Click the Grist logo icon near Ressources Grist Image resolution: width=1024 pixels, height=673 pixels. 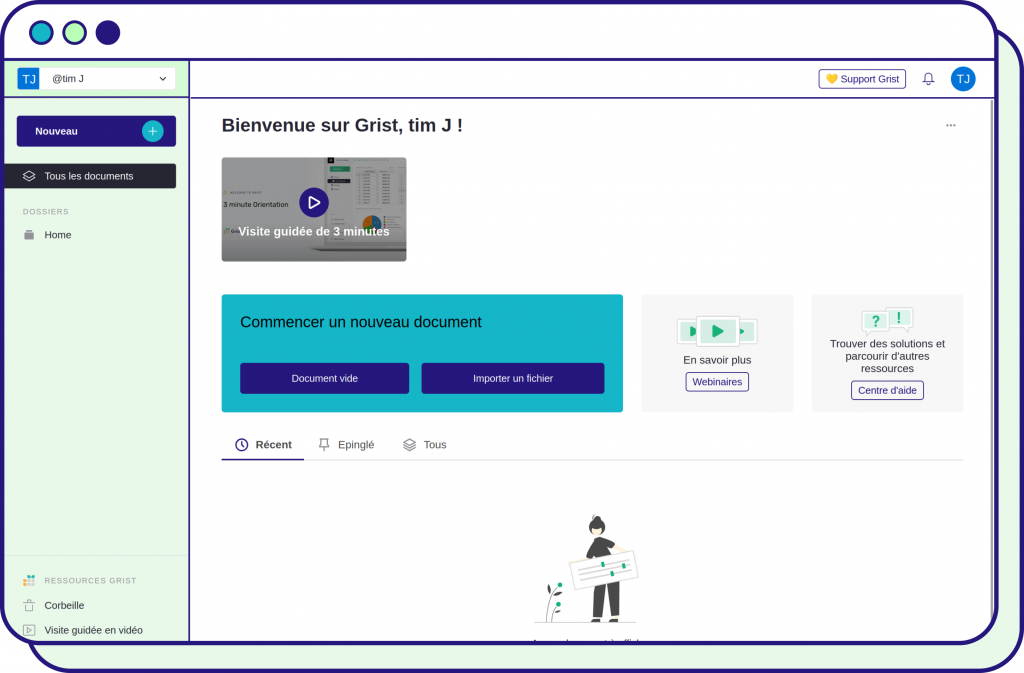29,580
